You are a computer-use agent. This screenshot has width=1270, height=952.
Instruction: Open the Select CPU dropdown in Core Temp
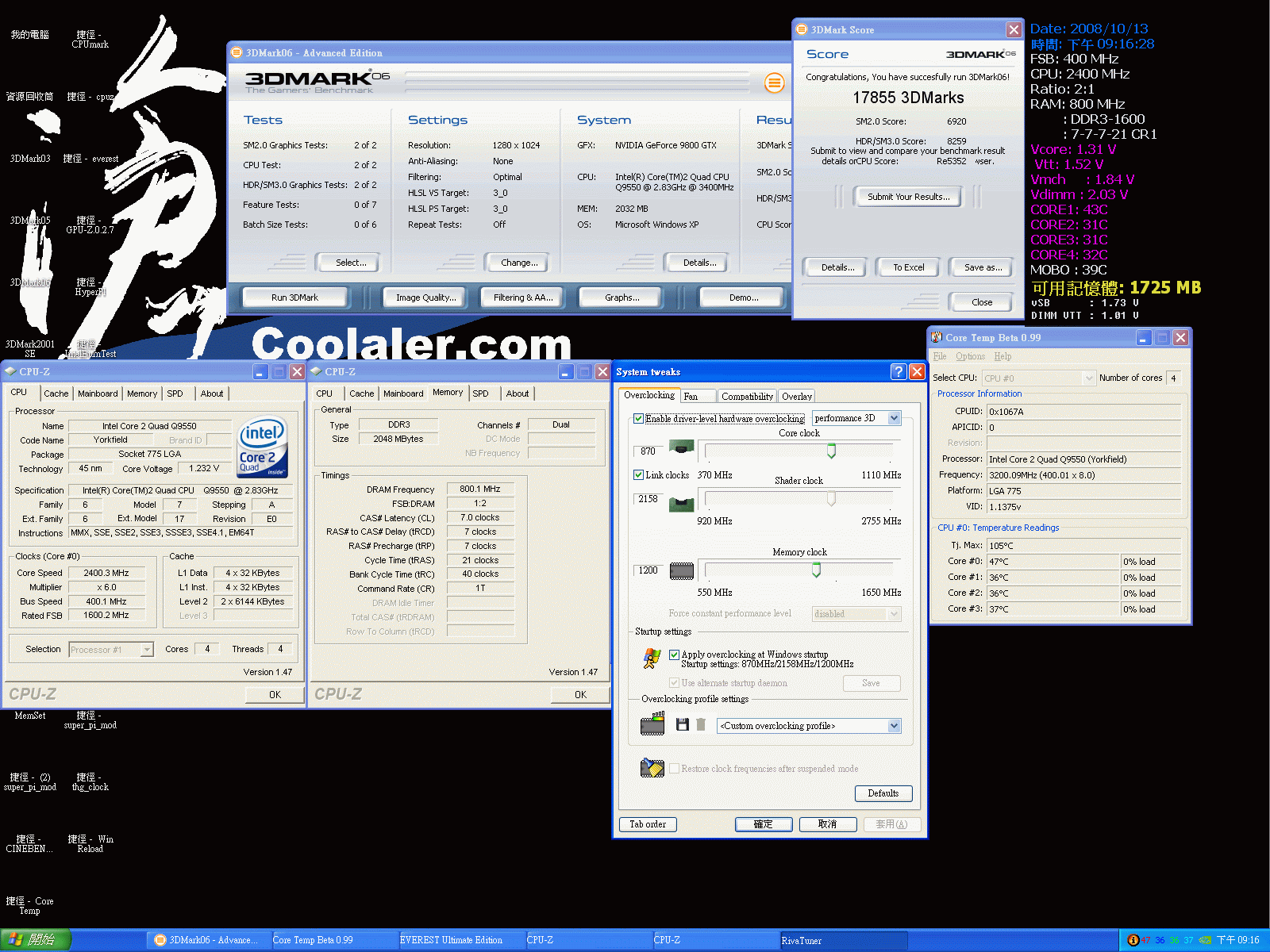1038,378
